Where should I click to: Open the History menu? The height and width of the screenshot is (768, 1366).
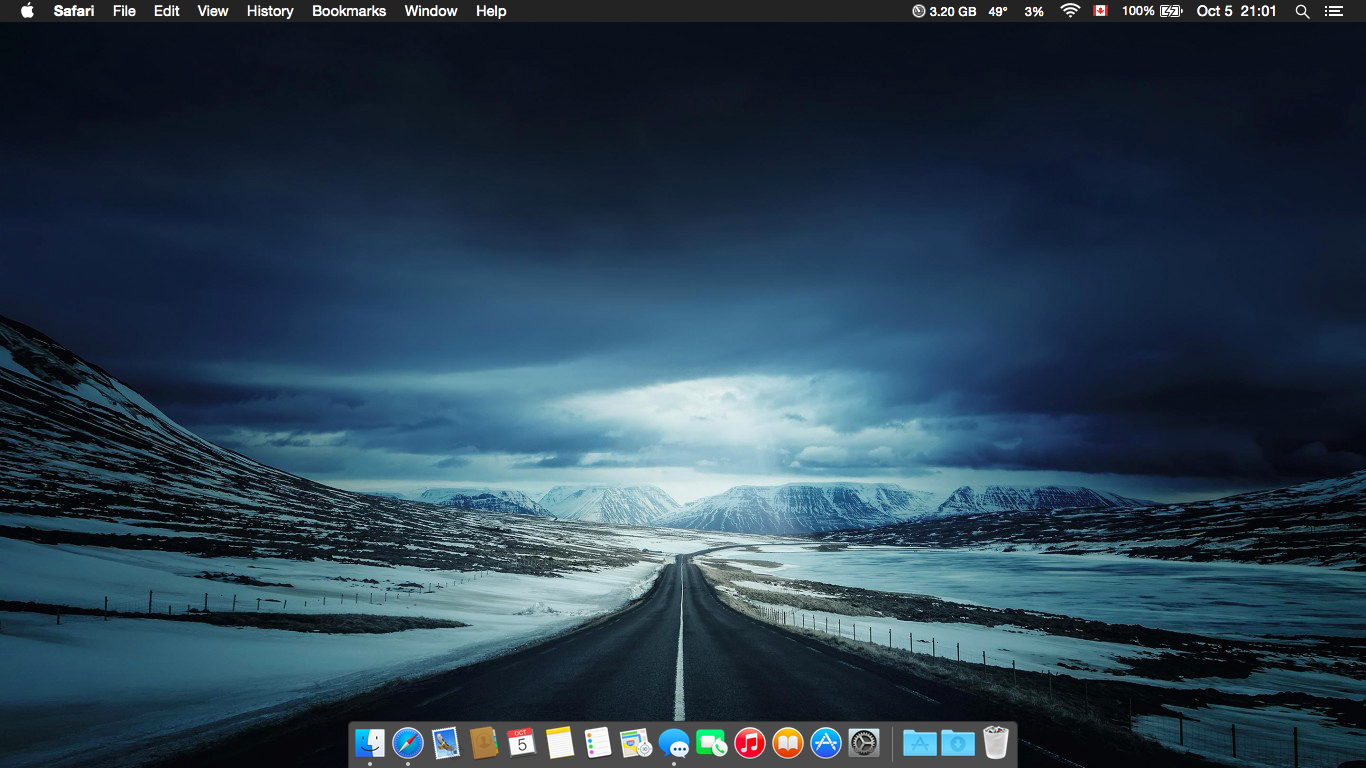coord(270,11)
